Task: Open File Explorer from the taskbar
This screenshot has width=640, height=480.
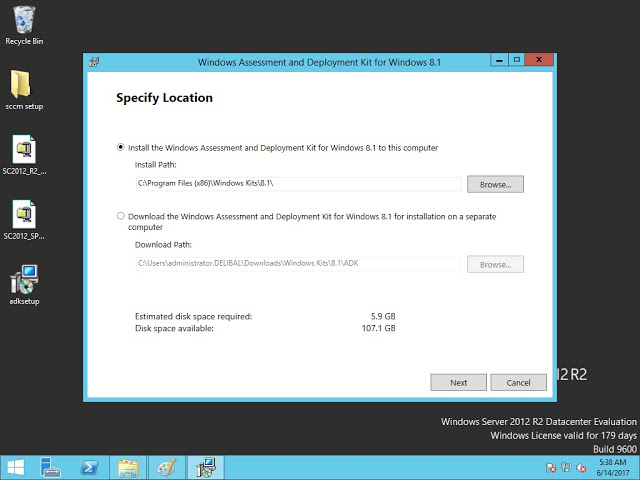Action: pos(128,467)
